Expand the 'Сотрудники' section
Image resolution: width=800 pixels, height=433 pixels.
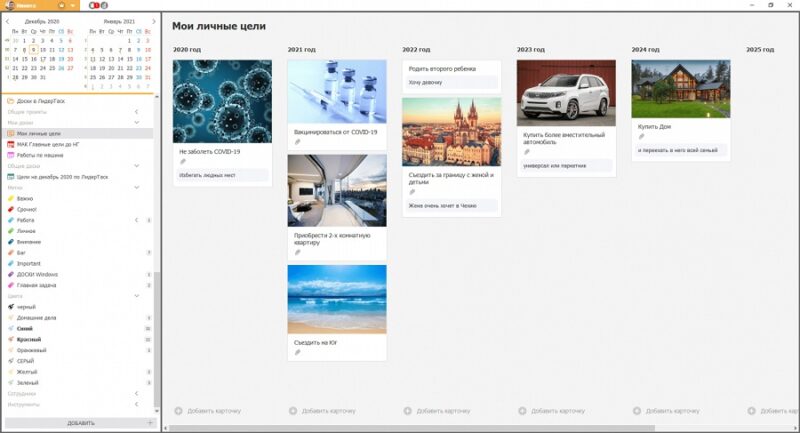[x=136, y=395]
